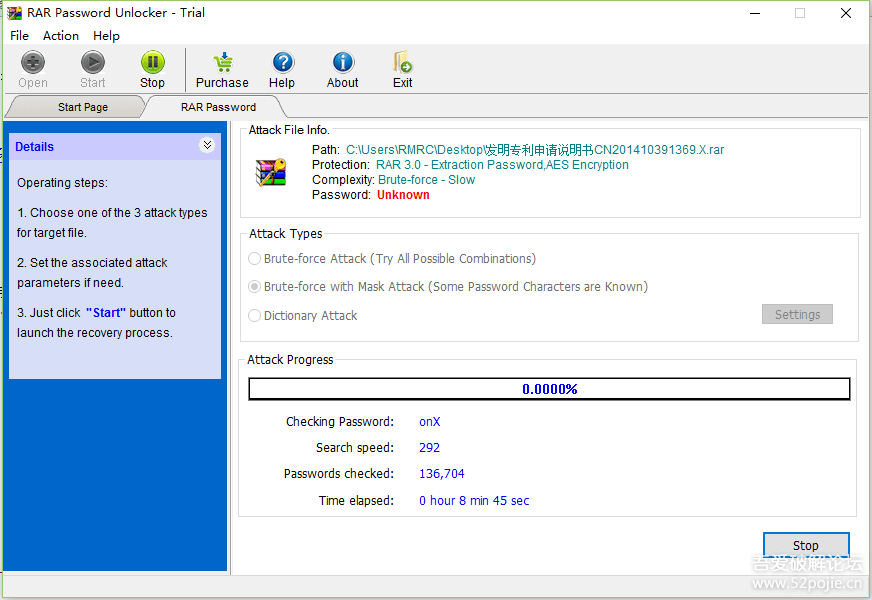The image size is (872, 600).
Task: Choose the Dictionary Attack radio button
Action: [x=255, y=316]
